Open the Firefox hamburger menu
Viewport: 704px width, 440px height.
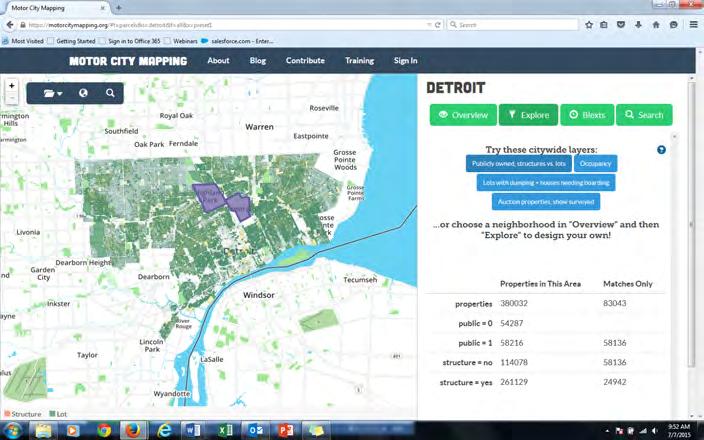(694, 25)
